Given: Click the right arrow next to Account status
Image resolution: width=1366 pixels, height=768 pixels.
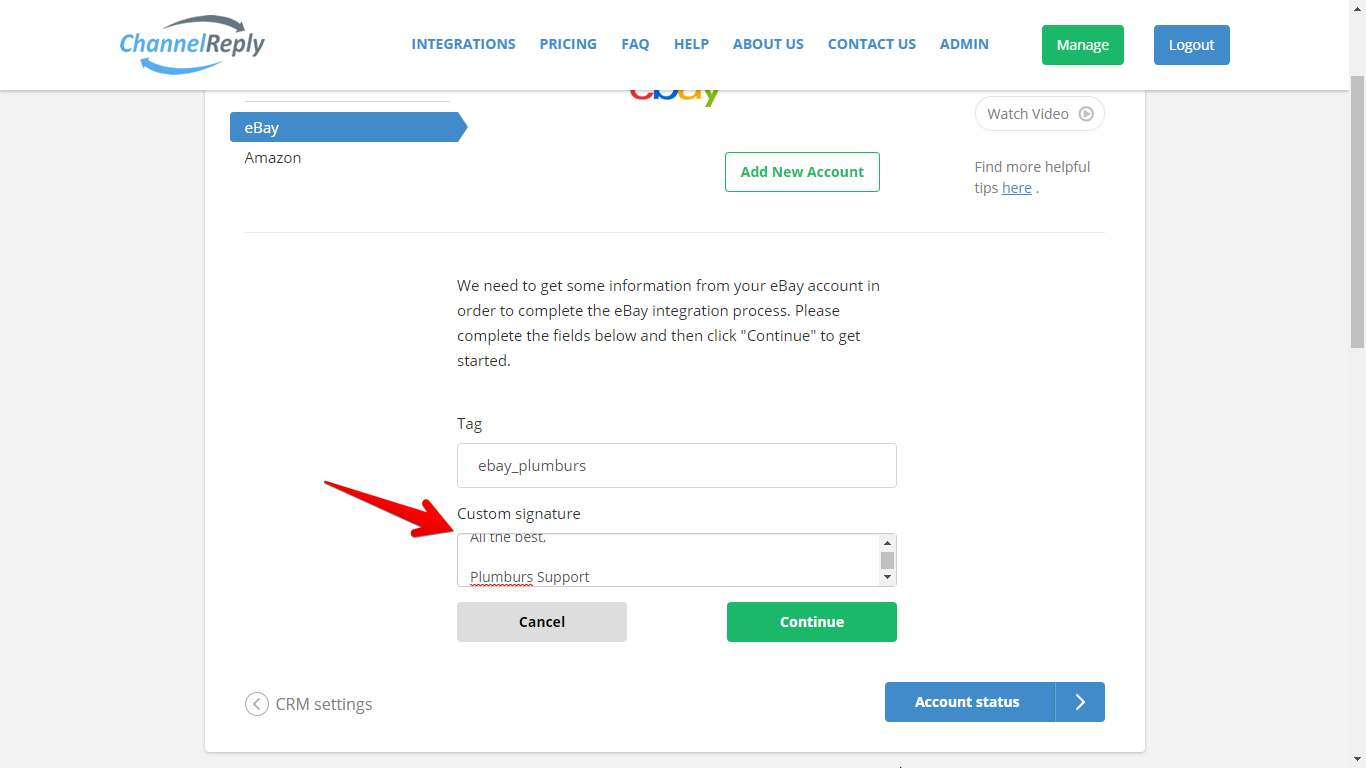Looking at the screenshot, I should pos(1080,702).
